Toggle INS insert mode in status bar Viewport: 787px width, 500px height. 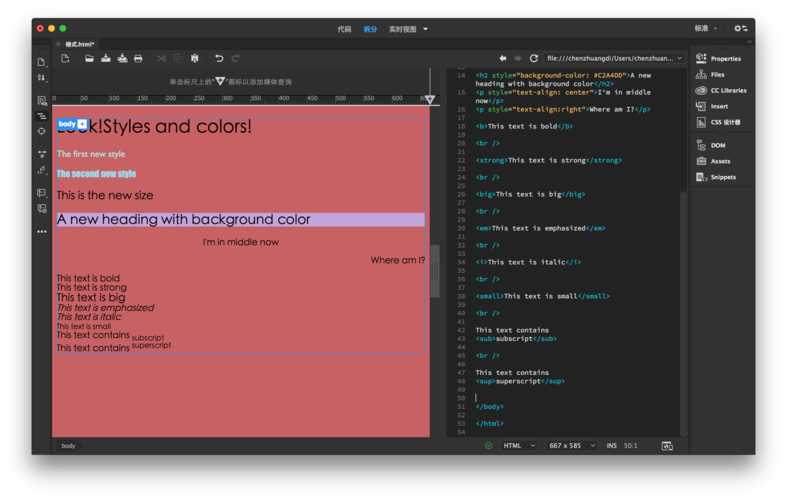tap(611, 446)
